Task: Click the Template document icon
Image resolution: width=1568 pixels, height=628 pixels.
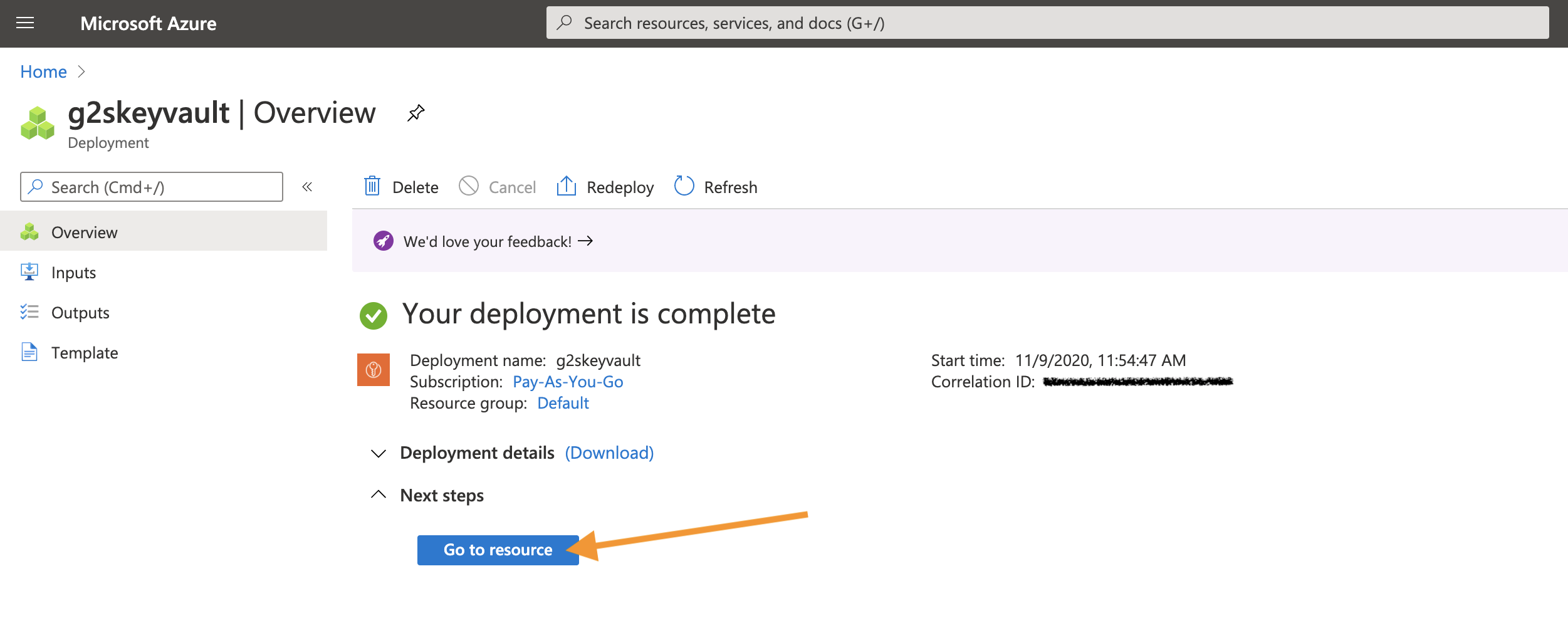Action: [x=29, y=352]
